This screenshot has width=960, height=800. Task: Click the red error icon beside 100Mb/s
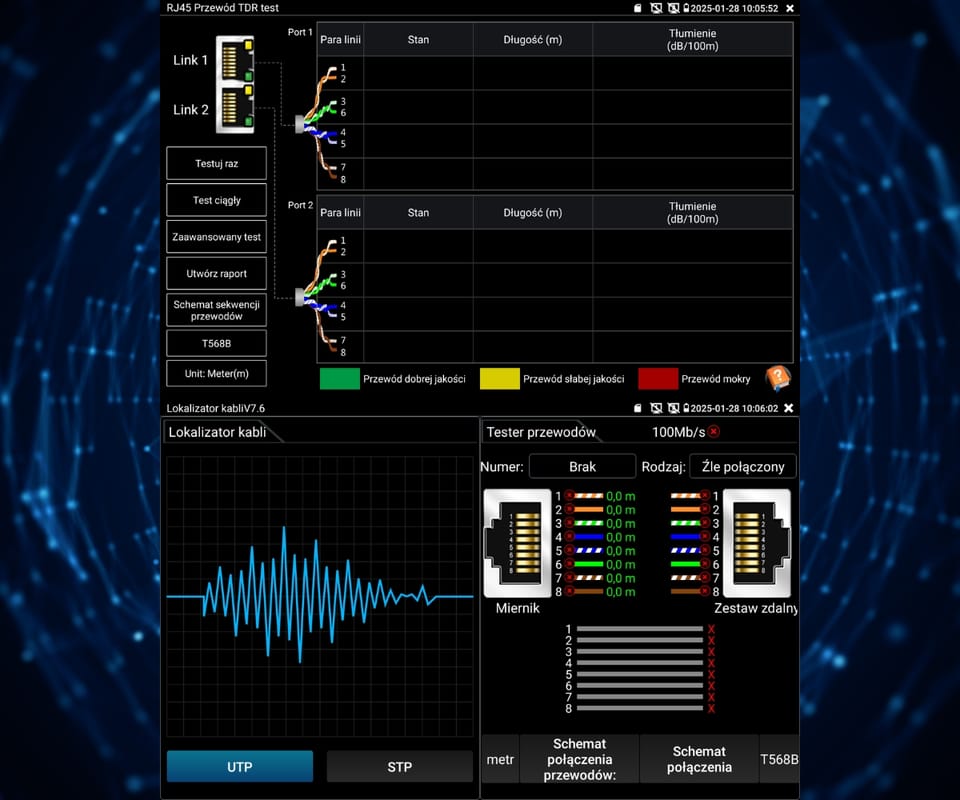(x=714, y=432)
